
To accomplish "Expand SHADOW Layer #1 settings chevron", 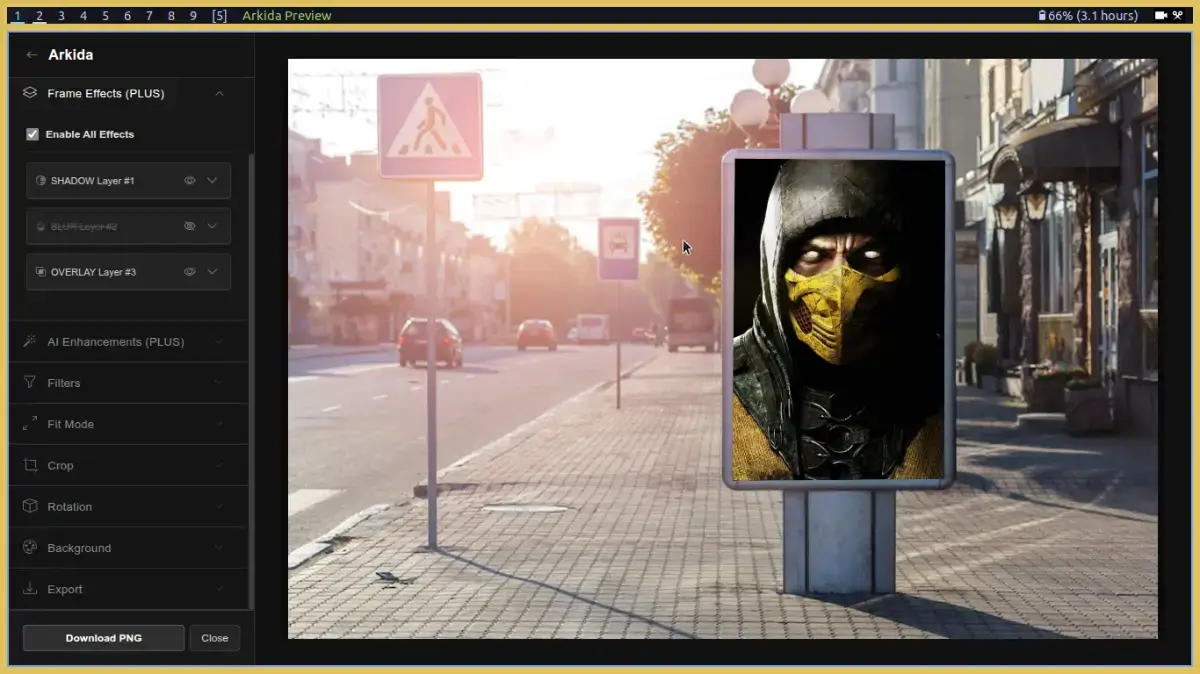I will 212,181.
